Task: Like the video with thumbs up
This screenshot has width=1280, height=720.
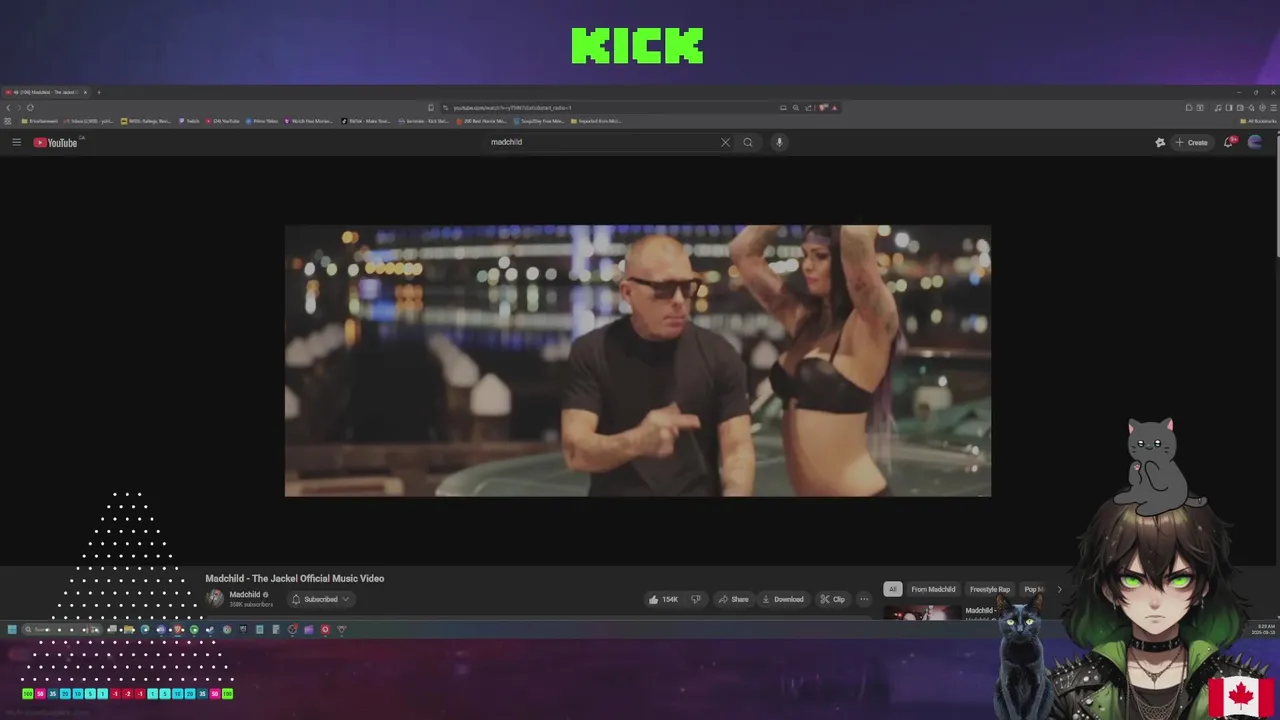Action: [x=663, y=599]
